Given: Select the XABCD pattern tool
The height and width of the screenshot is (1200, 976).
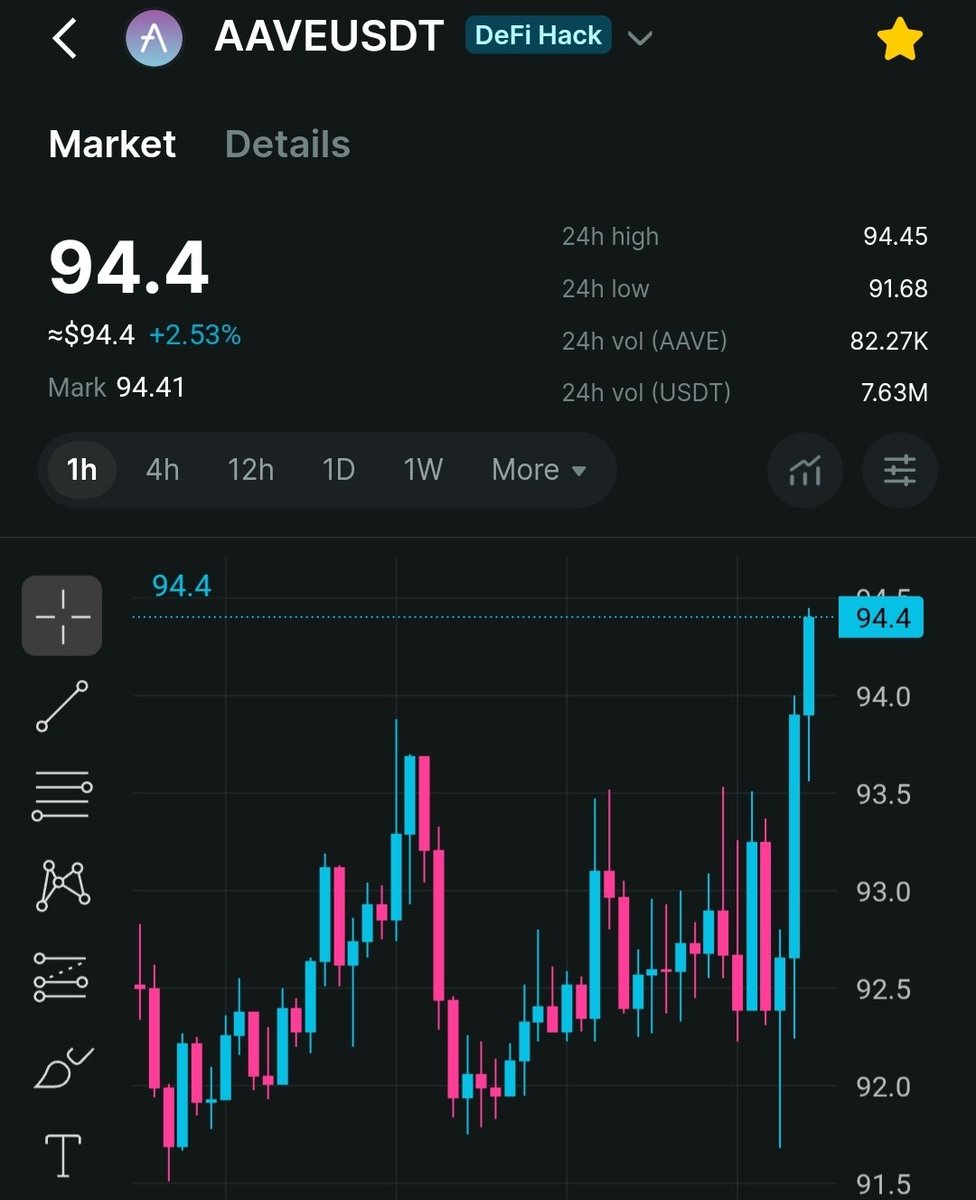Looking at the screenshot, I should coord(62,885).
